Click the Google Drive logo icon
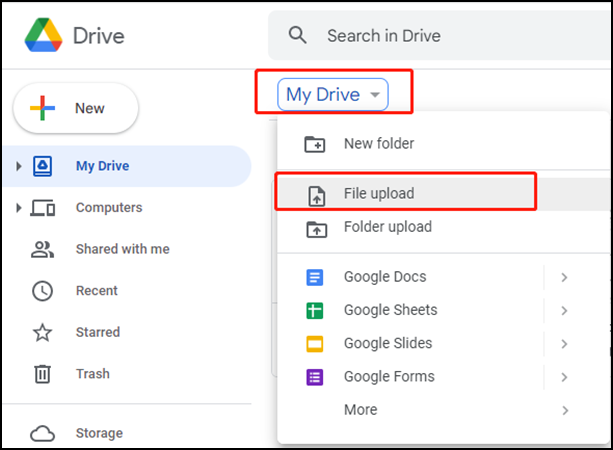613x450 pixels. pyautogui.click(x=43, y=35)
